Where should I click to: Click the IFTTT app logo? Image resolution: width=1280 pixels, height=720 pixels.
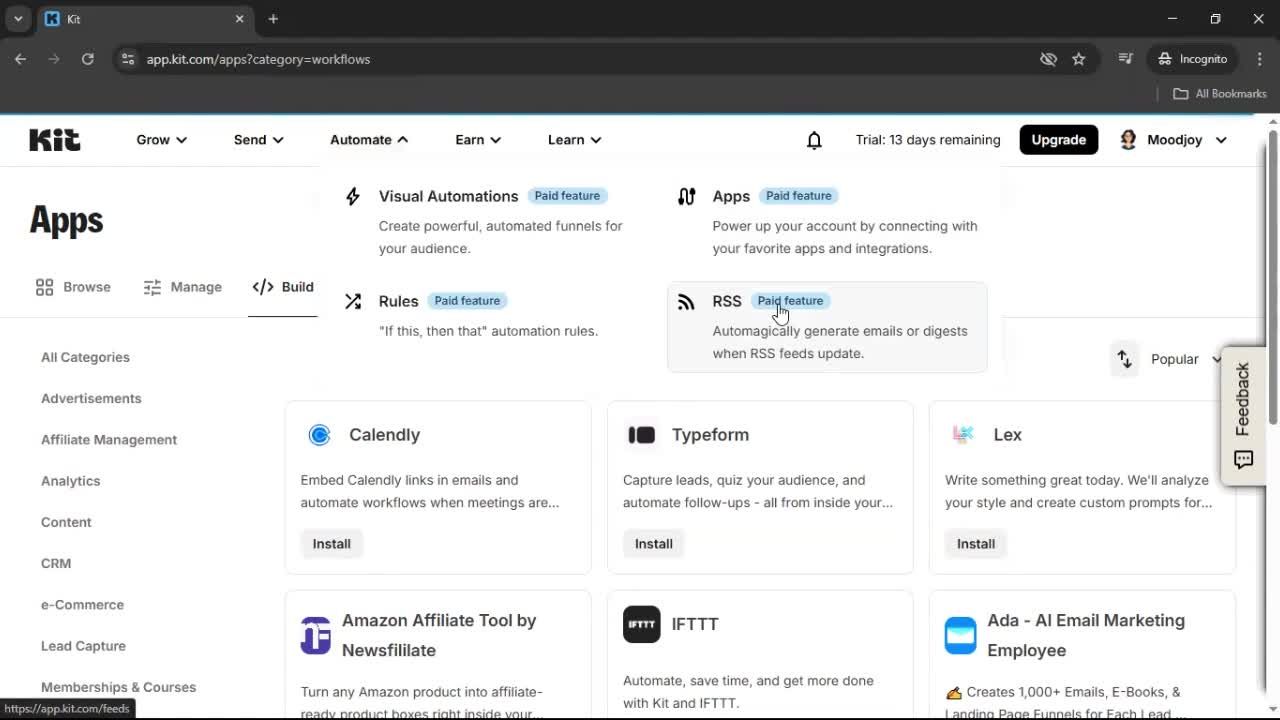[x=641, y=624]
